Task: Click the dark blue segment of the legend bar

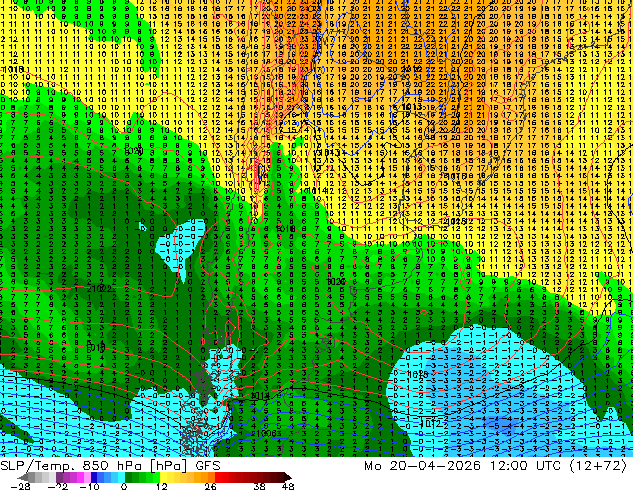Action: pyautogui.click(x=94, y=477)
